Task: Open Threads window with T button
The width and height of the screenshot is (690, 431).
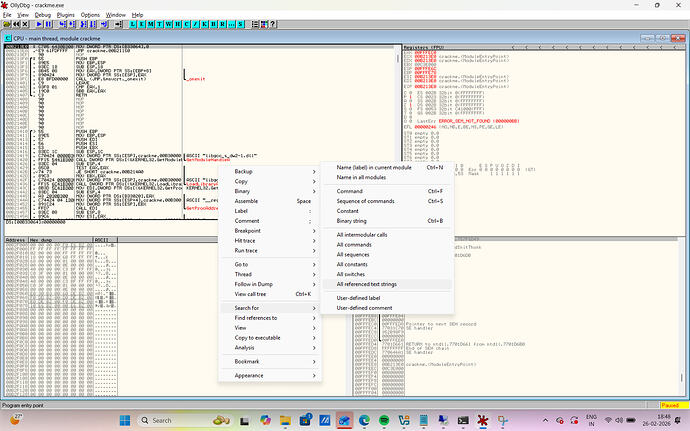Action: (159, 24)
